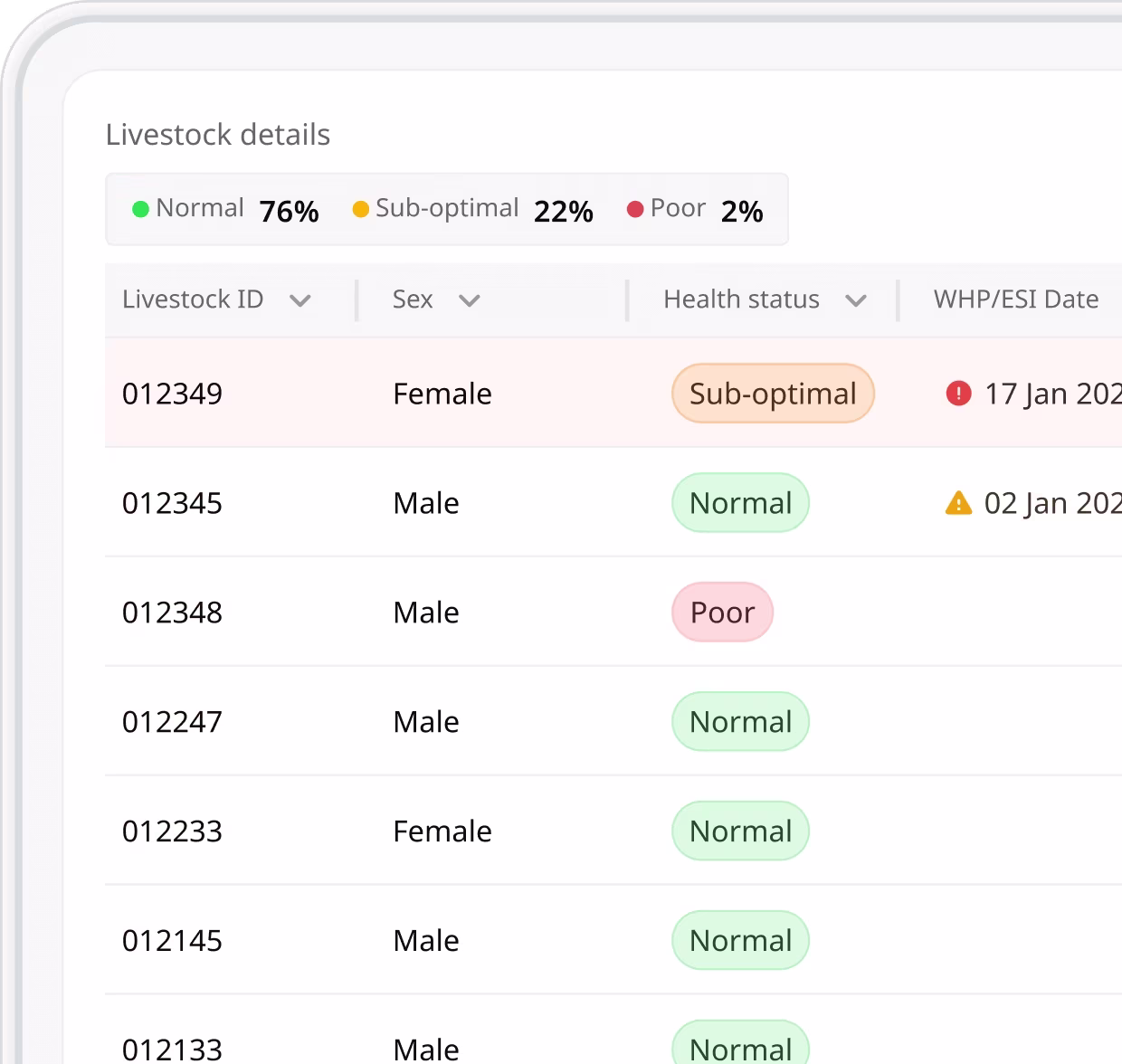This screenshot has height=1064, width=1122.
Task: Click Livestock ID header label
Action: point(193,299)
